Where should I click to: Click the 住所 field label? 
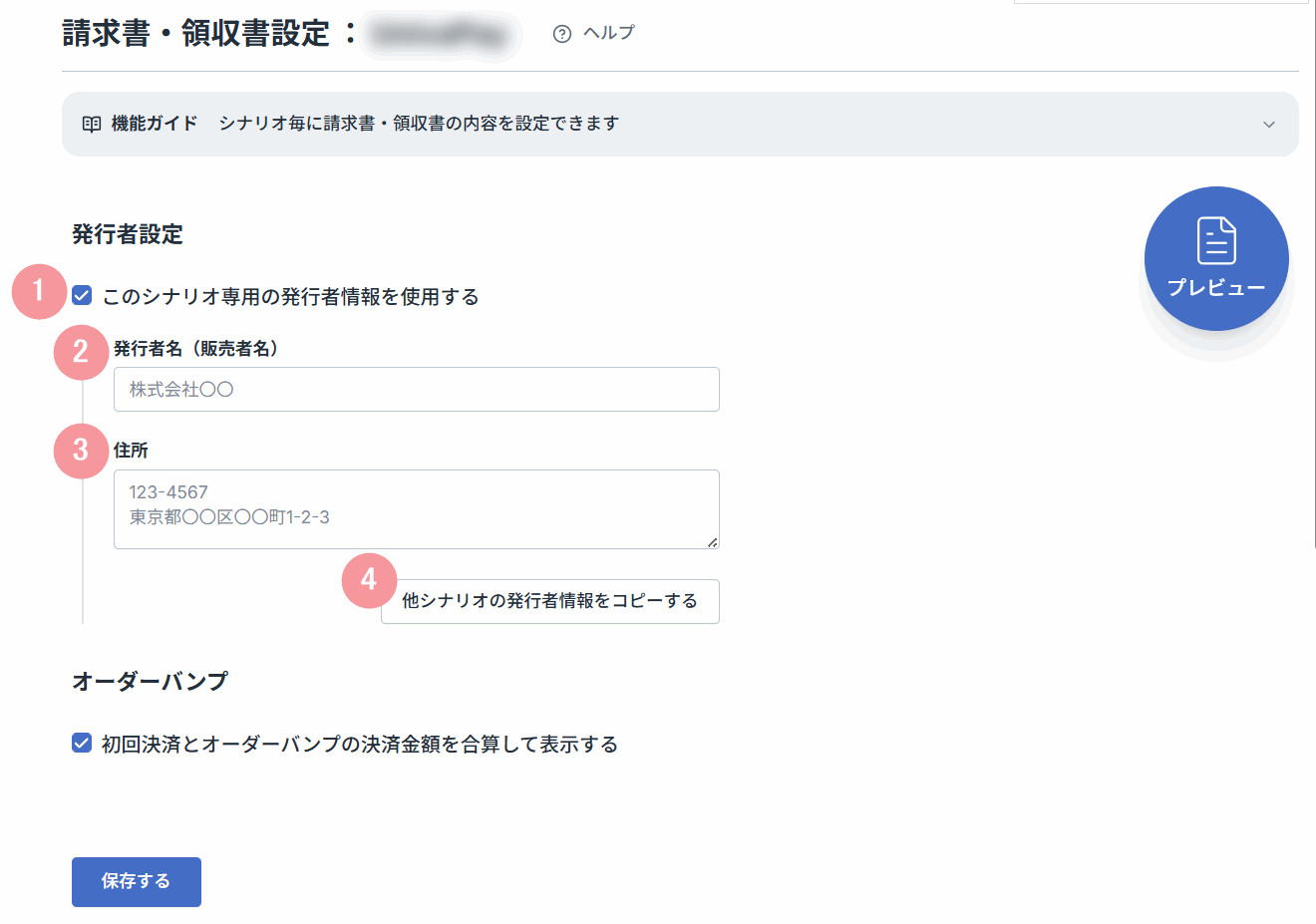click(131, 451)
